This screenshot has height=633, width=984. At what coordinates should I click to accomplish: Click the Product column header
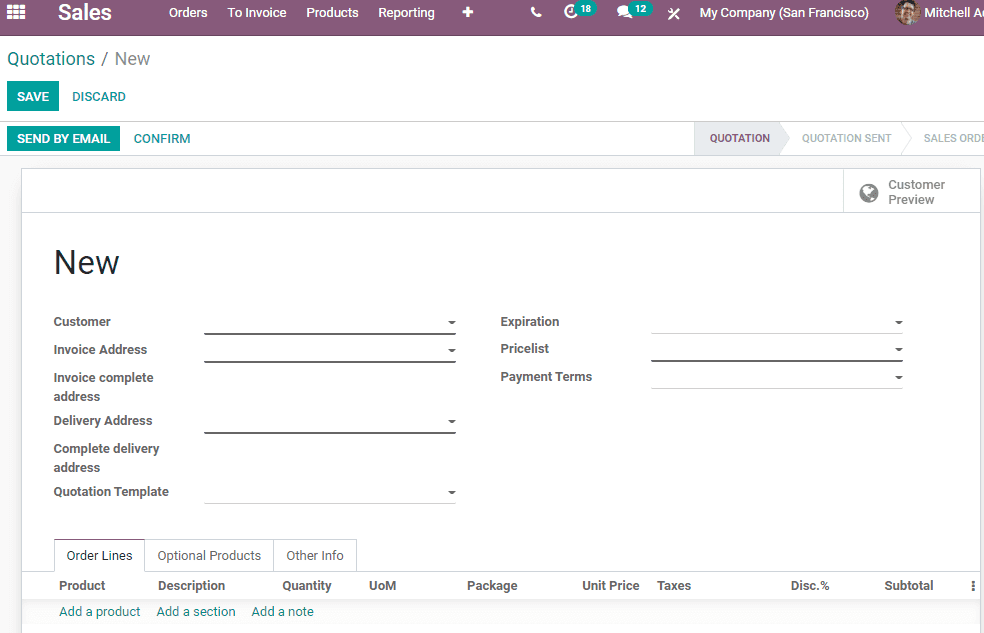tap(82, 585)
